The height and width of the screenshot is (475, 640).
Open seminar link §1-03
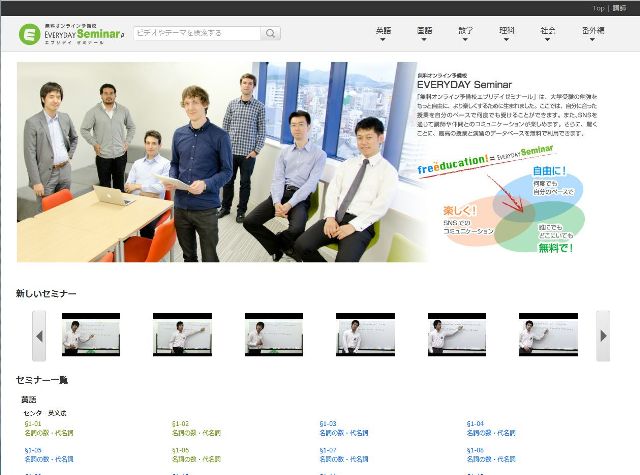pyautogui.click(x=344, y=428)
